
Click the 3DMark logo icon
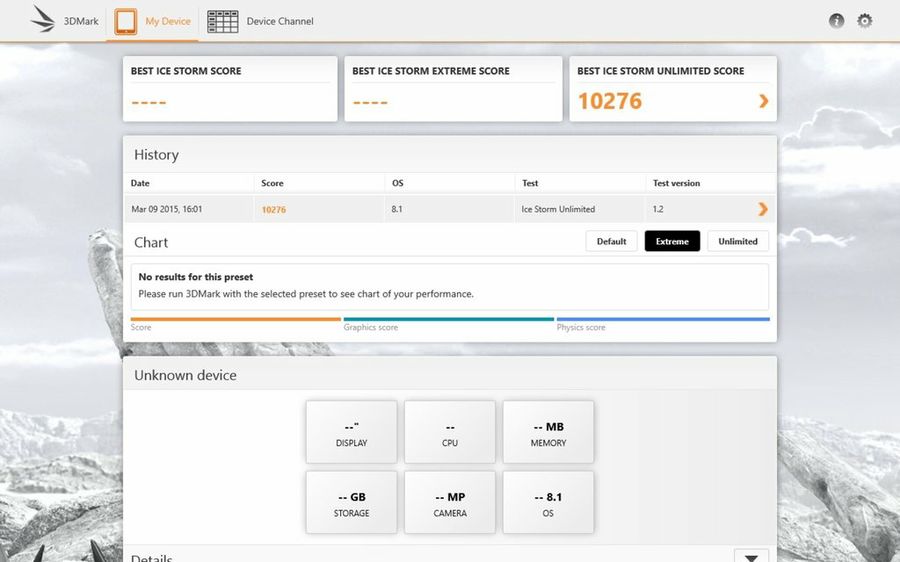[x=43, y=20]
